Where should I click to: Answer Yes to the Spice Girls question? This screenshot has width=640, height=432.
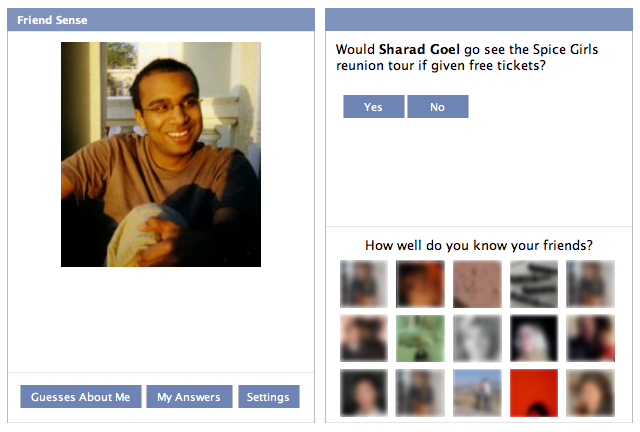click(373, 107)
